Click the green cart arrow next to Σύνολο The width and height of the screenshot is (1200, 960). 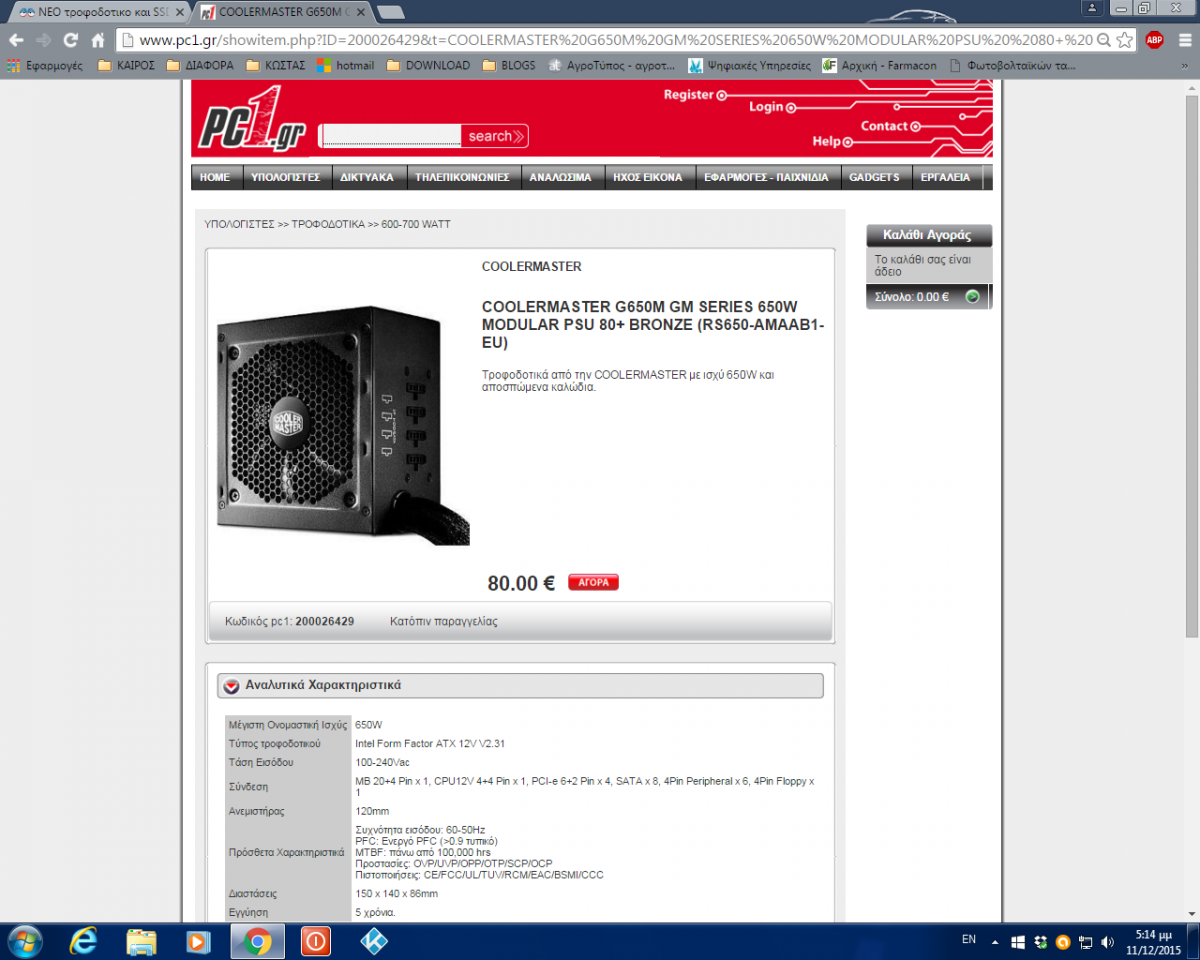(x=972, y=297)
